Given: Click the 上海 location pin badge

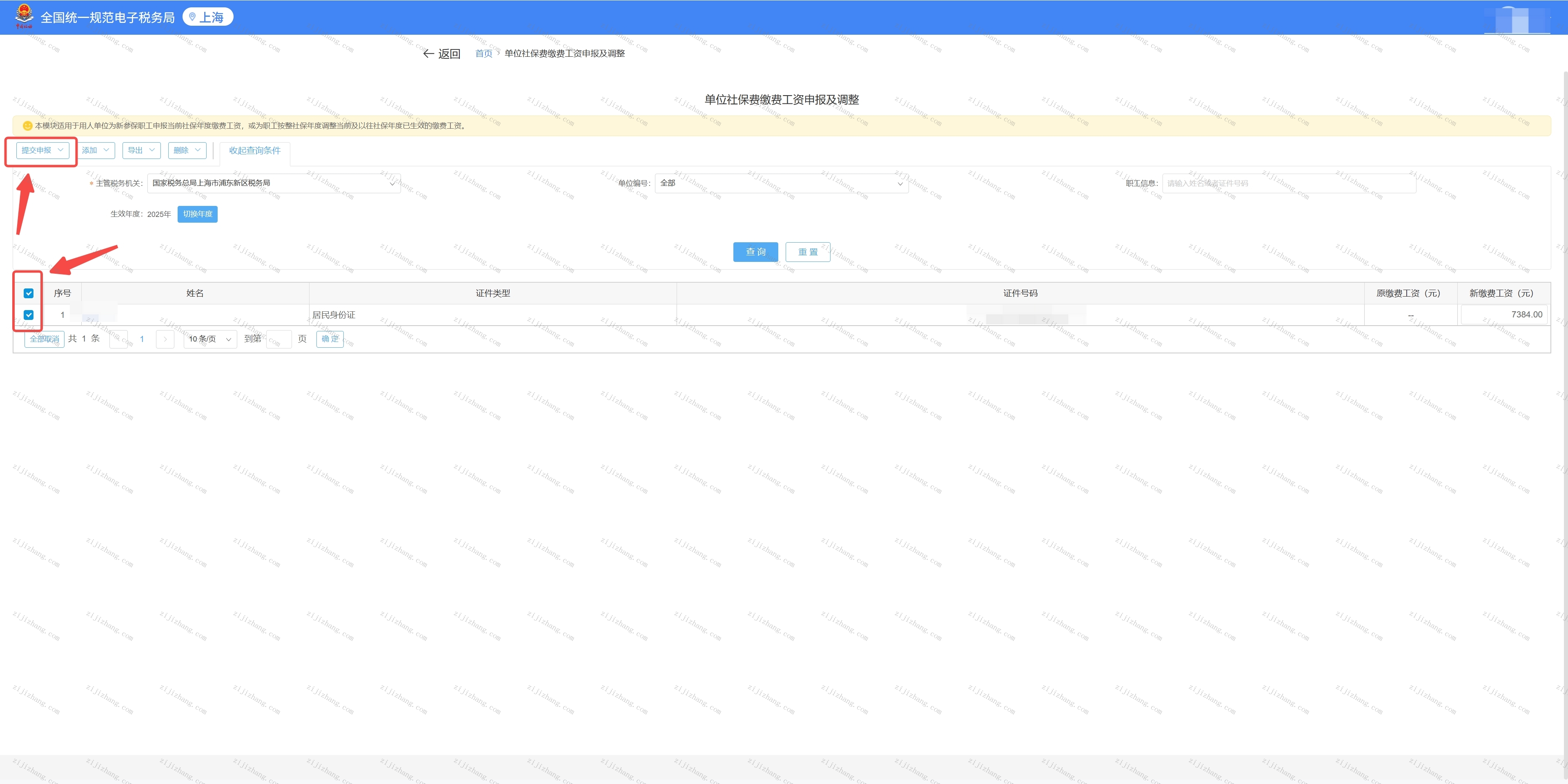Looking at the screenshot, I should [207, 17].
